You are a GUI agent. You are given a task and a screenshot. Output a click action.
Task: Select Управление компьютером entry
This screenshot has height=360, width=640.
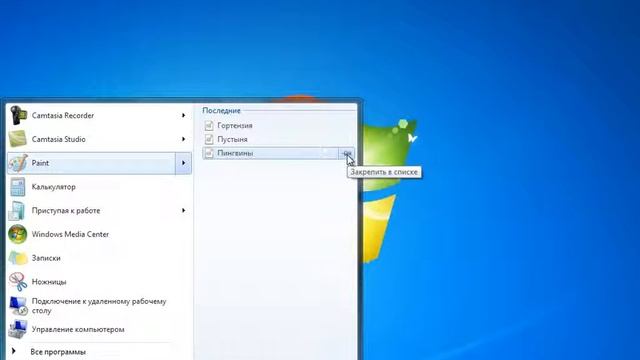click(78, 329)
